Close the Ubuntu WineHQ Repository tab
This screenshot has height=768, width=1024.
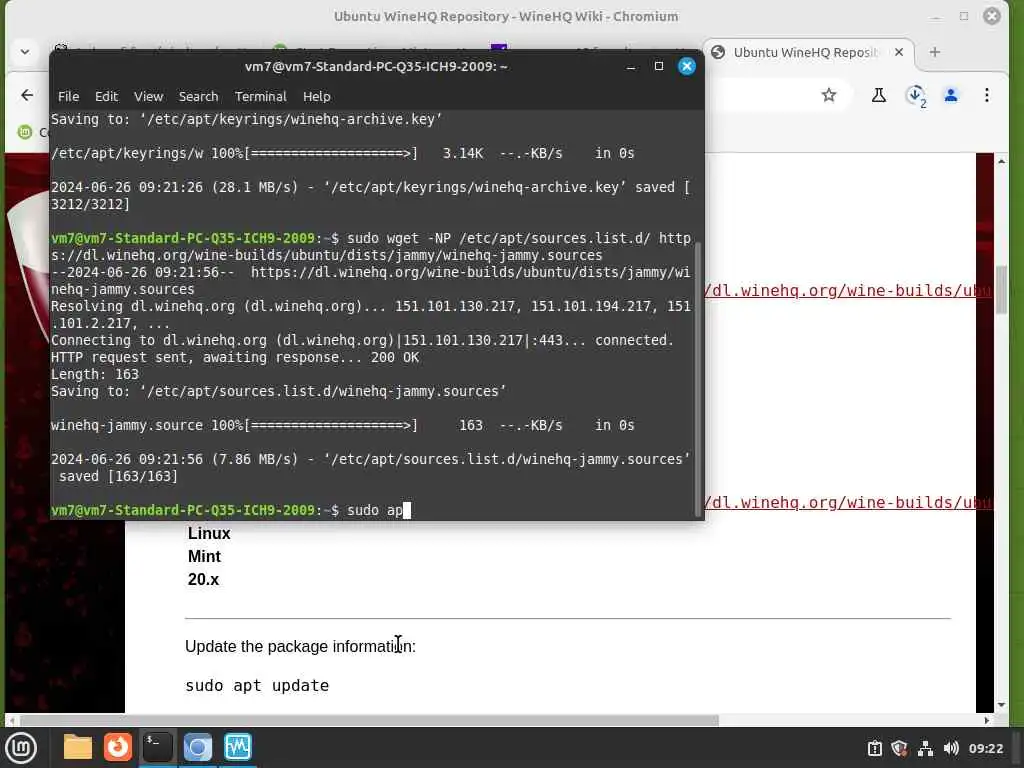(x=899, y=52)
